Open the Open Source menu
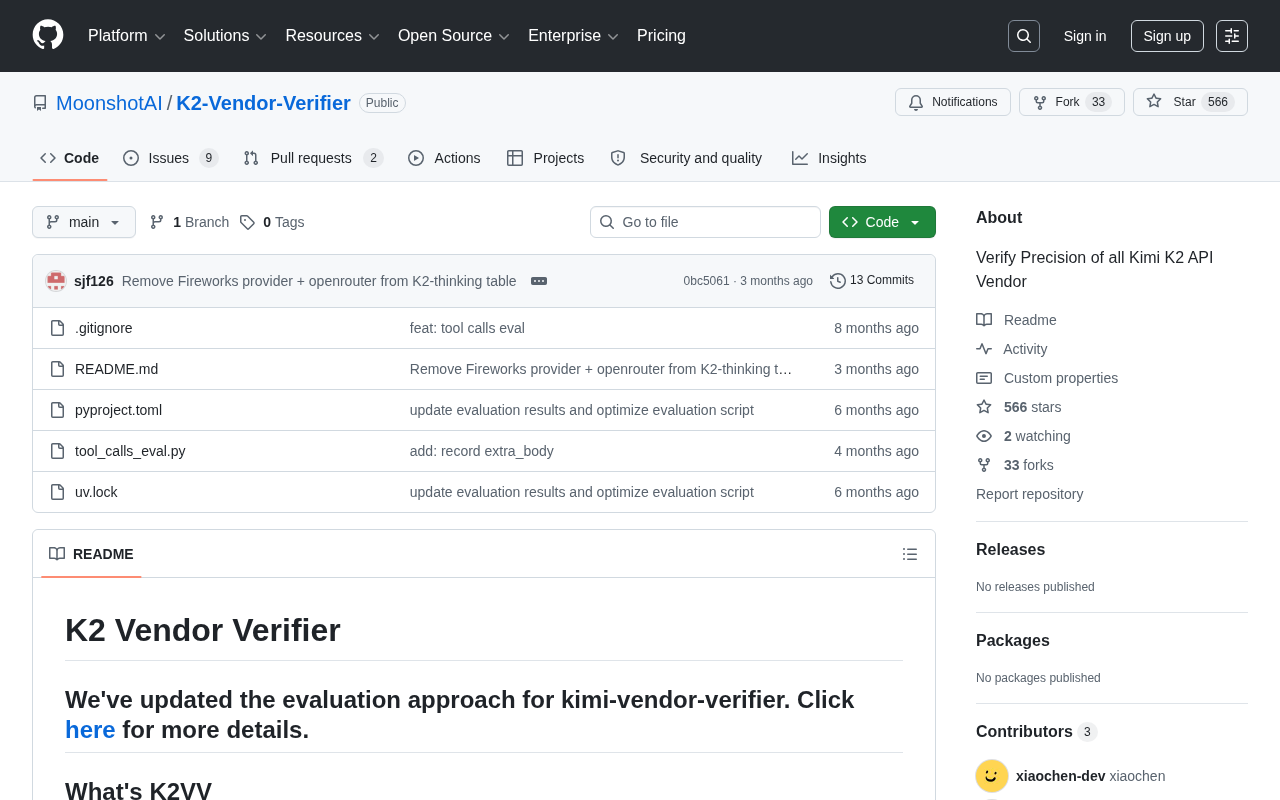 454,36
